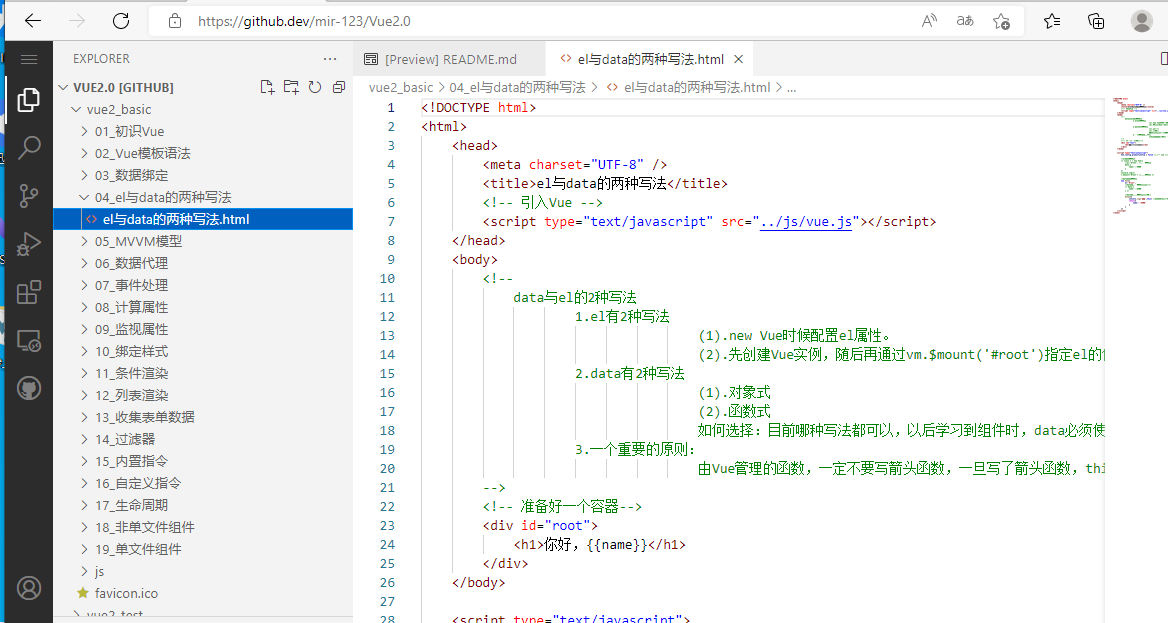Reload the github.dev page
This screenshot has width=1168, height=623.
(121, 21)
